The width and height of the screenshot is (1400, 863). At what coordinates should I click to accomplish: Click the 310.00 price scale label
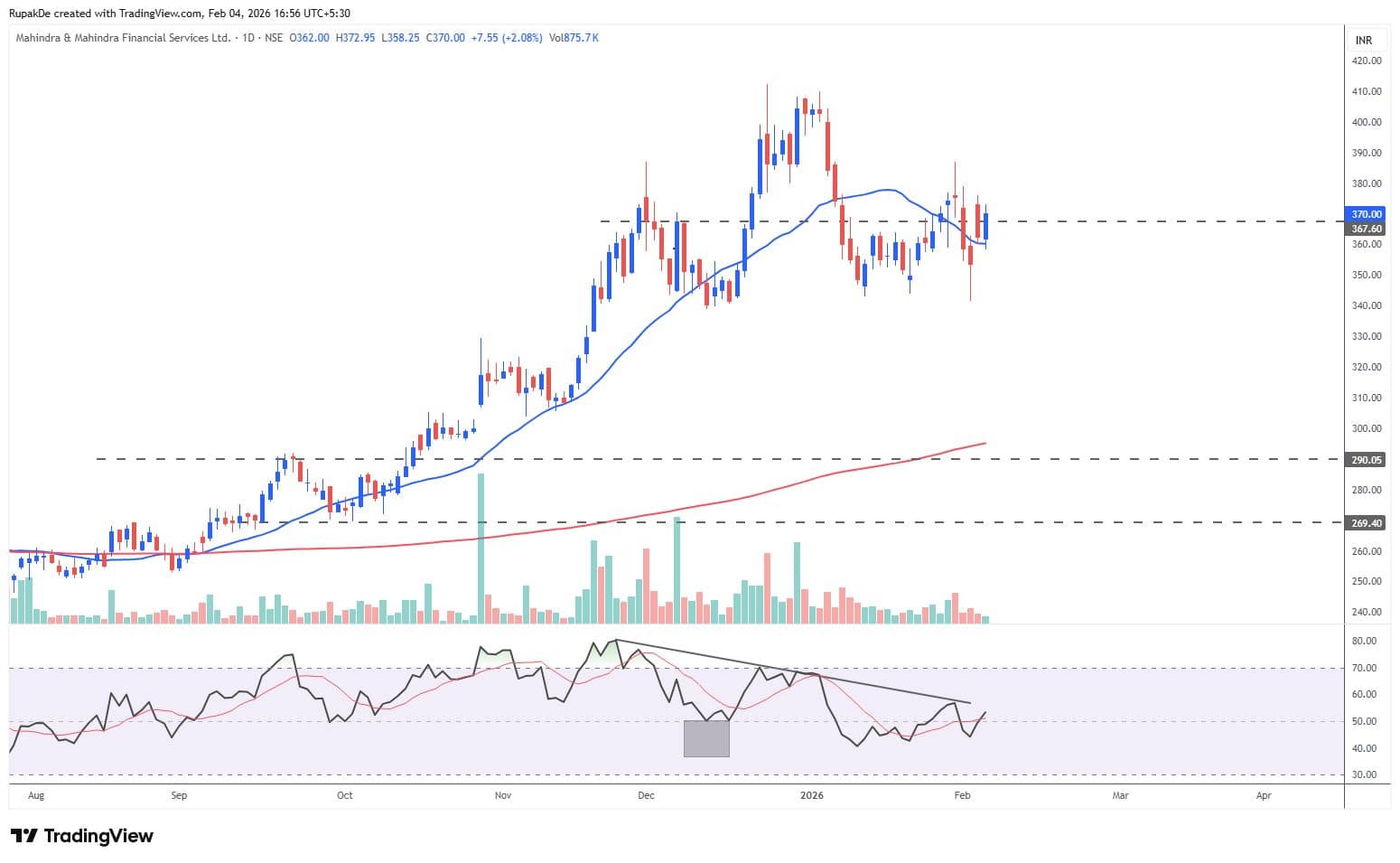tap(1367, 398)
